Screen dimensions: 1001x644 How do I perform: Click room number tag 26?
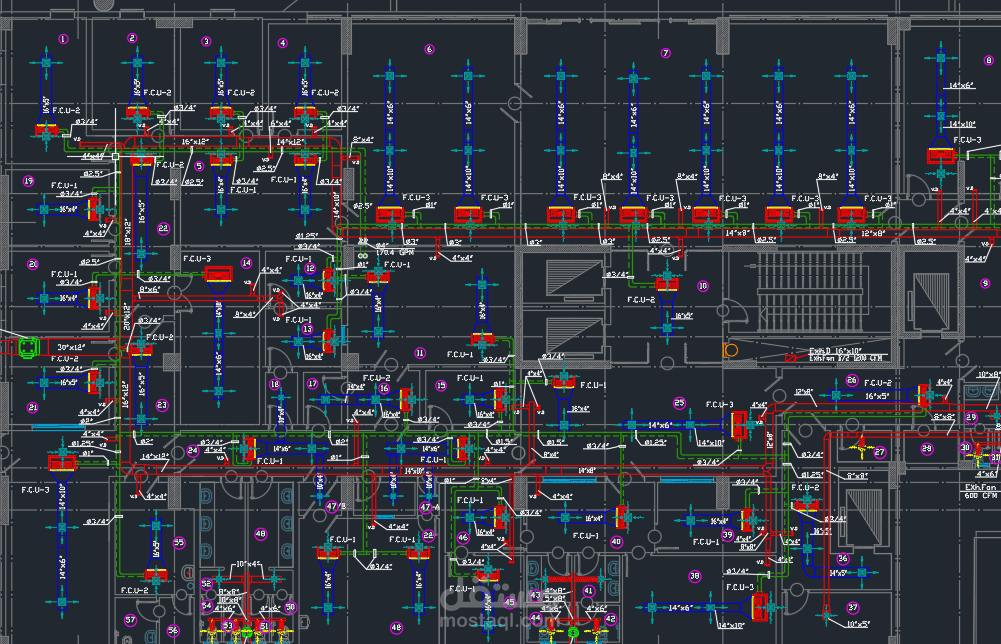click(x=852, y=380)
